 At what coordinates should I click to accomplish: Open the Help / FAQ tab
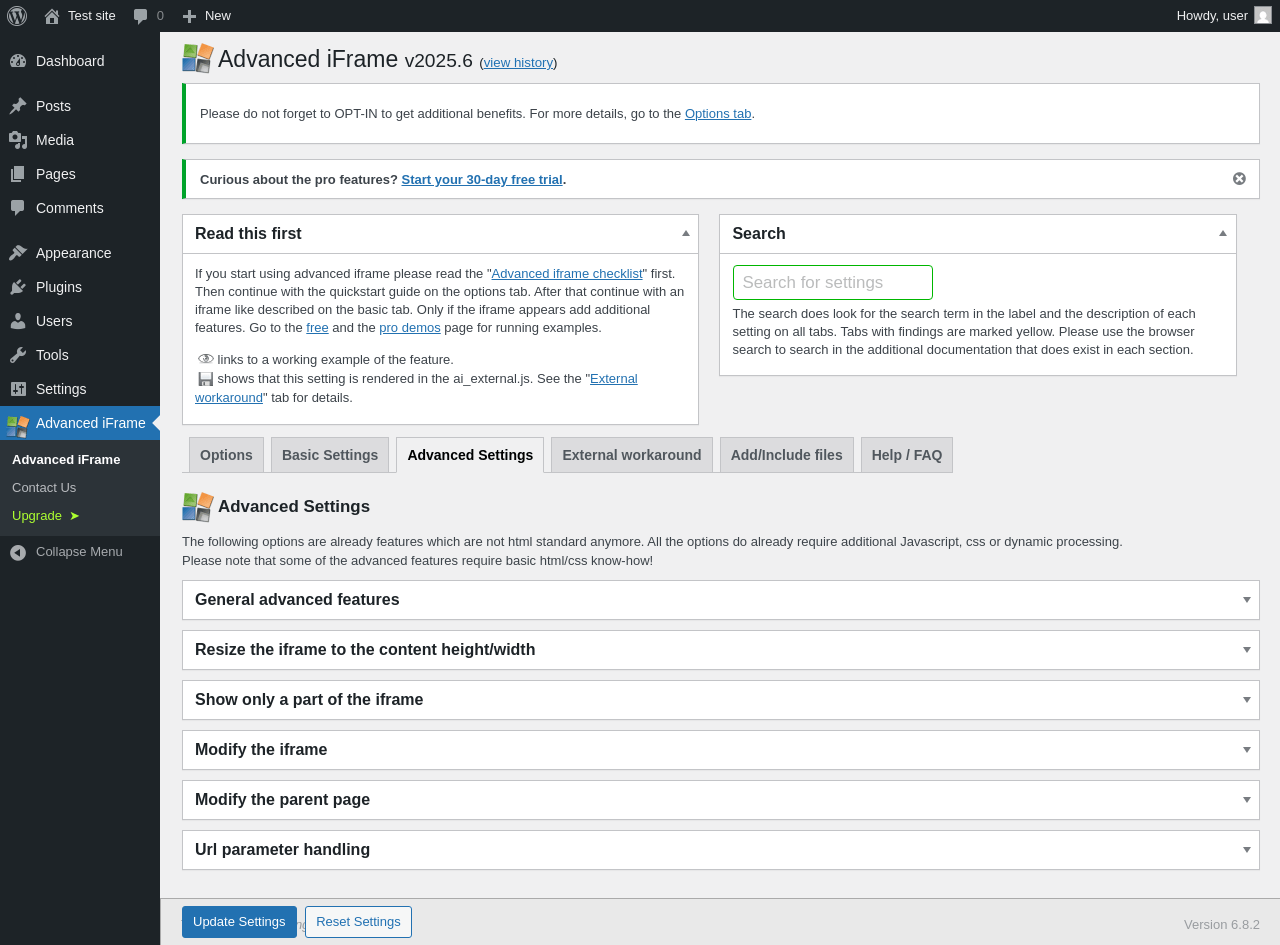(x=907, y=455)
